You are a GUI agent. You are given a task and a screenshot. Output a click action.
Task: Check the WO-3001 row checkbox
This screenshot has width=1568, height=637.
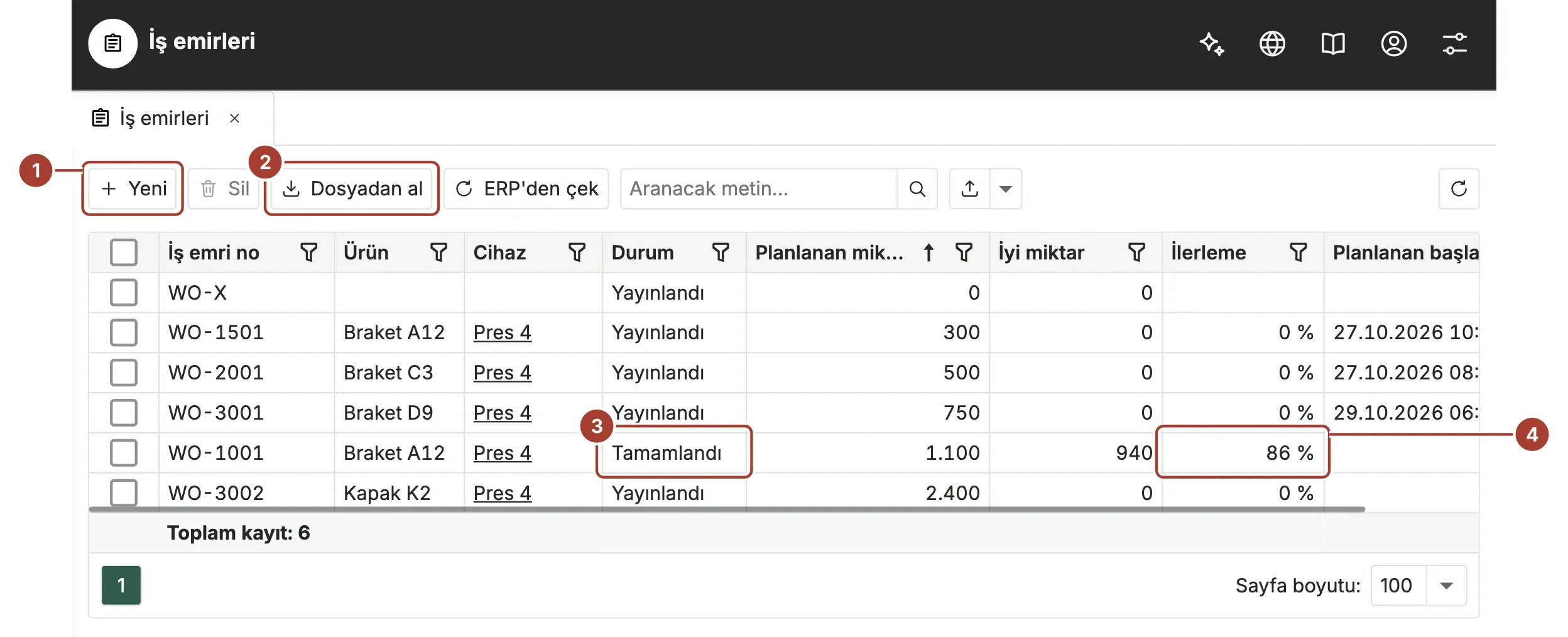coord(124,413)
